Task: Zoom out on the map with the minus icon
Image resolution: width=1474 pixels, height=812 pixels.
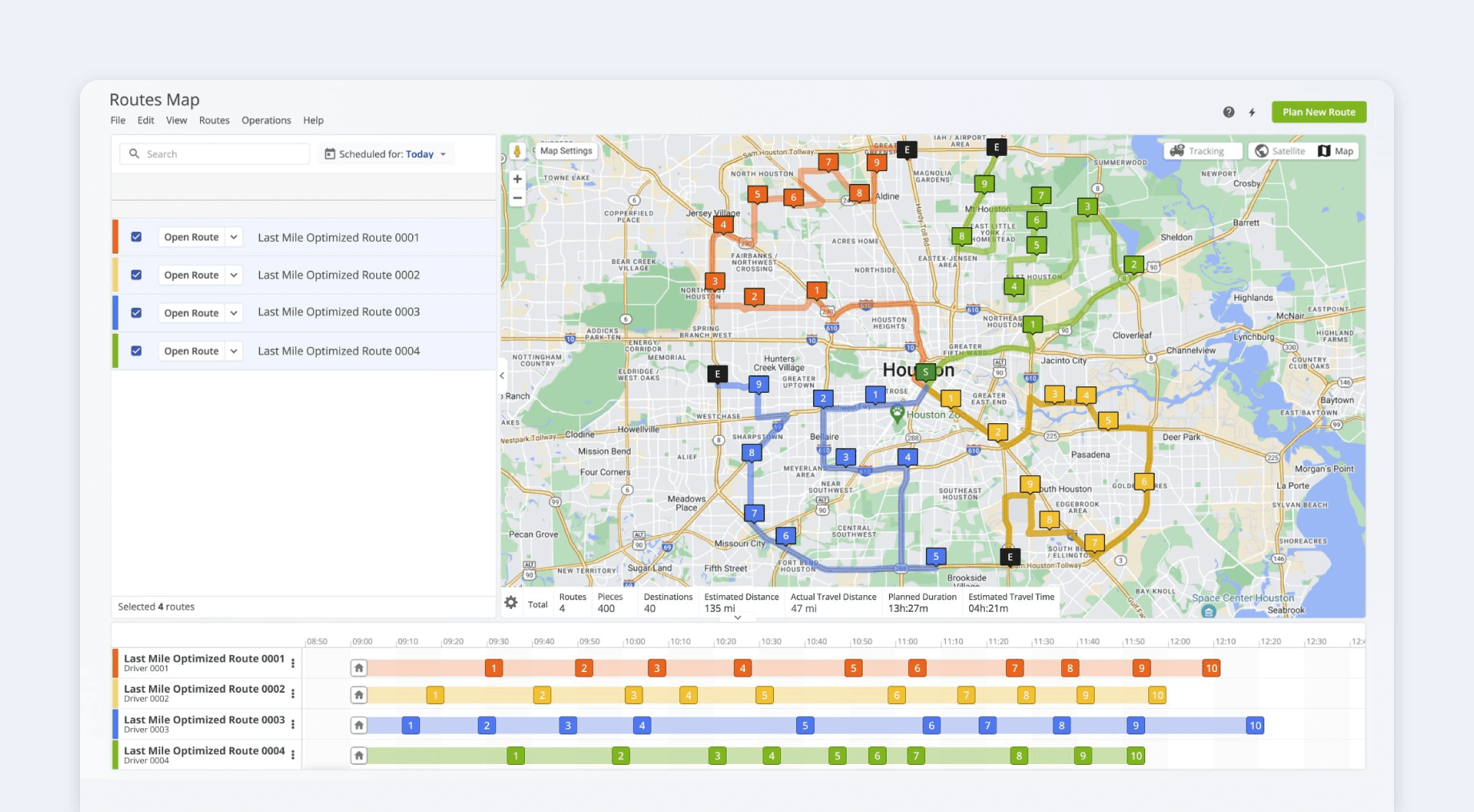Action: [517, 198]
